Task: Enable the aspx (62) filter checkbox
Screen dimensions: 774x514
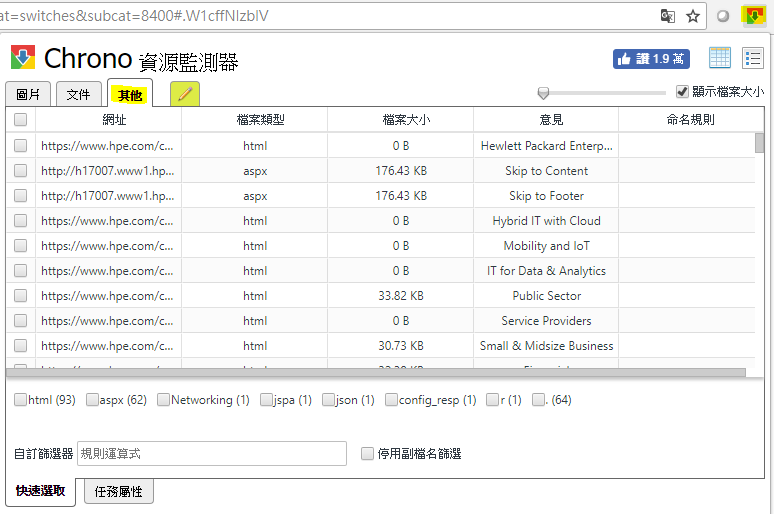Action: tap(92, 399)
